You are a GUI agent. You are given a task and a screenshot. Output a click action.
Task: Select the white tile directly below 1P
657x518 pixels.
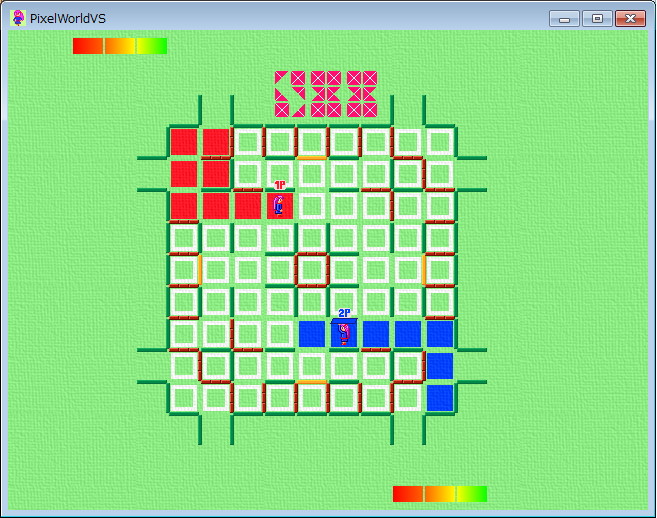[280, 238]
